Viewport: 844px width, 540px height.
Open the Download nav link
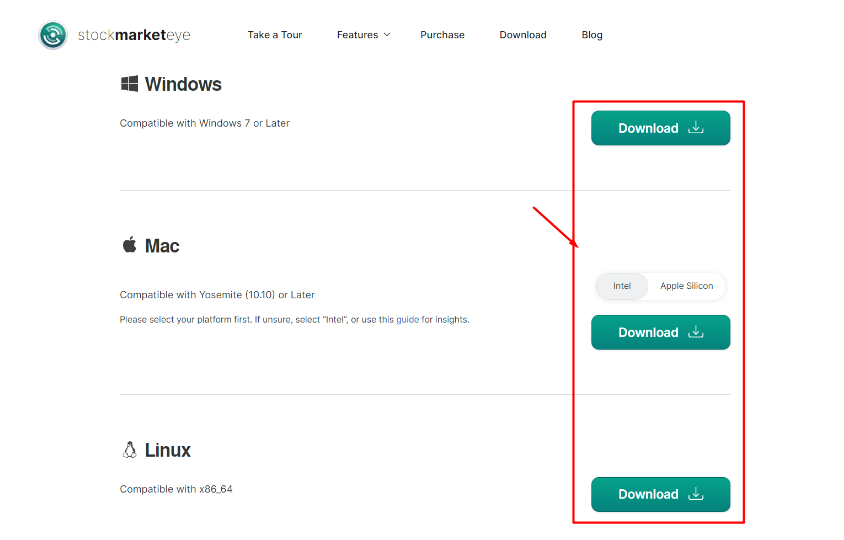click(x=523, y=35)
